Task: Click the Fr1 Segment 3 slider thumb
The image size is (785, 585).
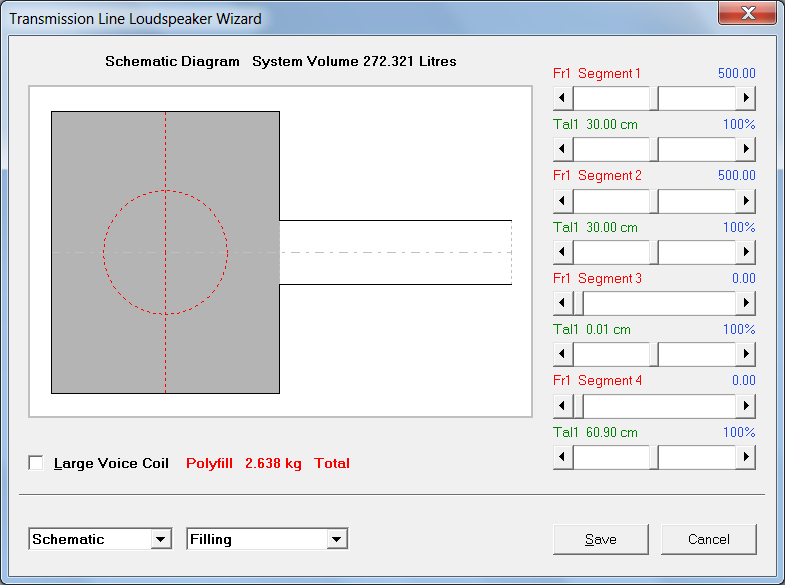Action: pos(578,303)
